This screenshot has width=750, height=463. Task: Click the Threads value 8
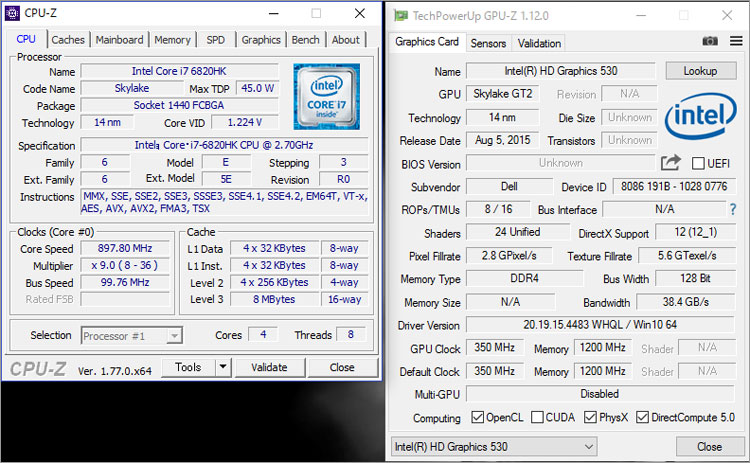click(x=351, y=334)
